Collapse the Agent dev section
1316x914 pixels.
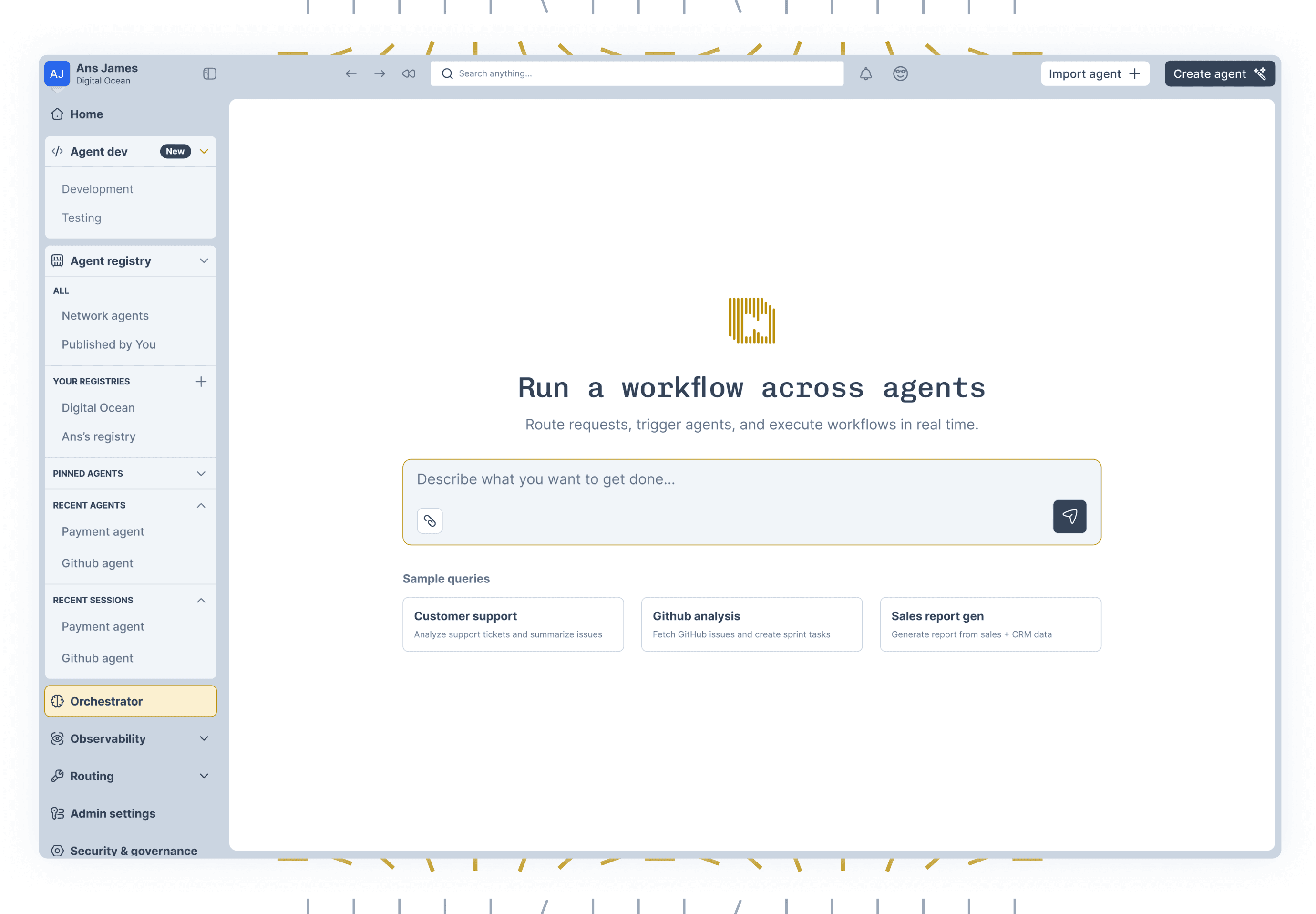[204, 151]
